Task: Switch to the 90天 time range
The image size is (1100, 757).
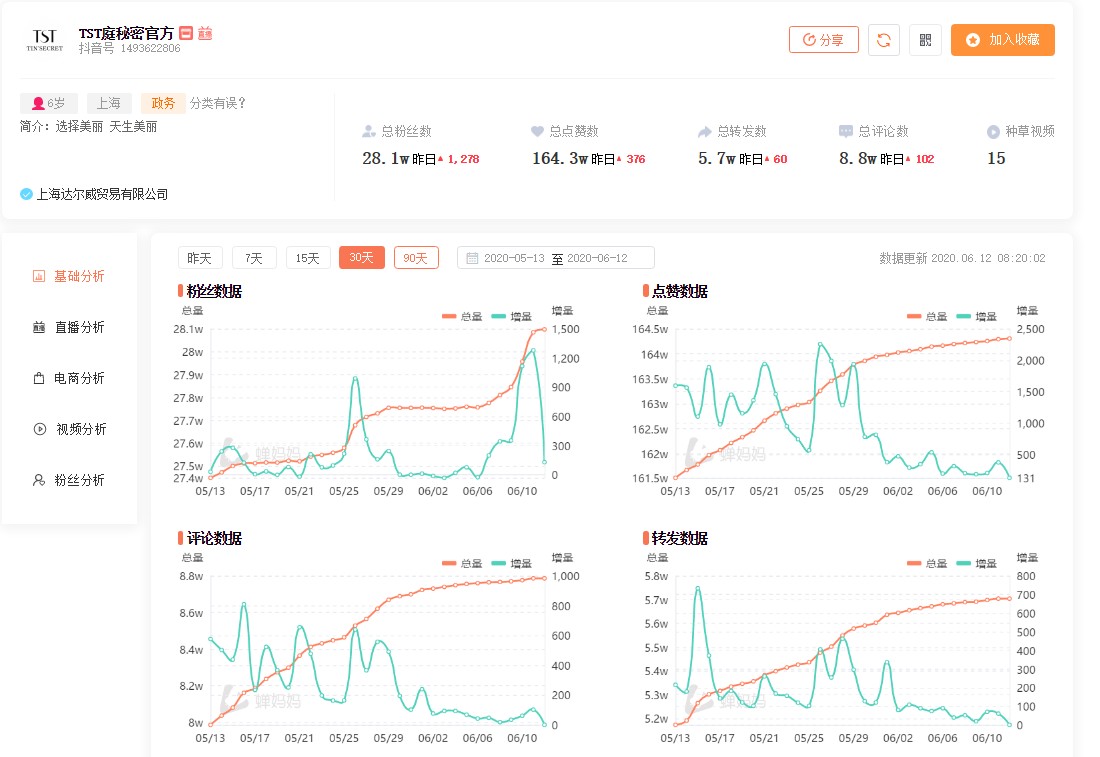Action: [416, 258]
